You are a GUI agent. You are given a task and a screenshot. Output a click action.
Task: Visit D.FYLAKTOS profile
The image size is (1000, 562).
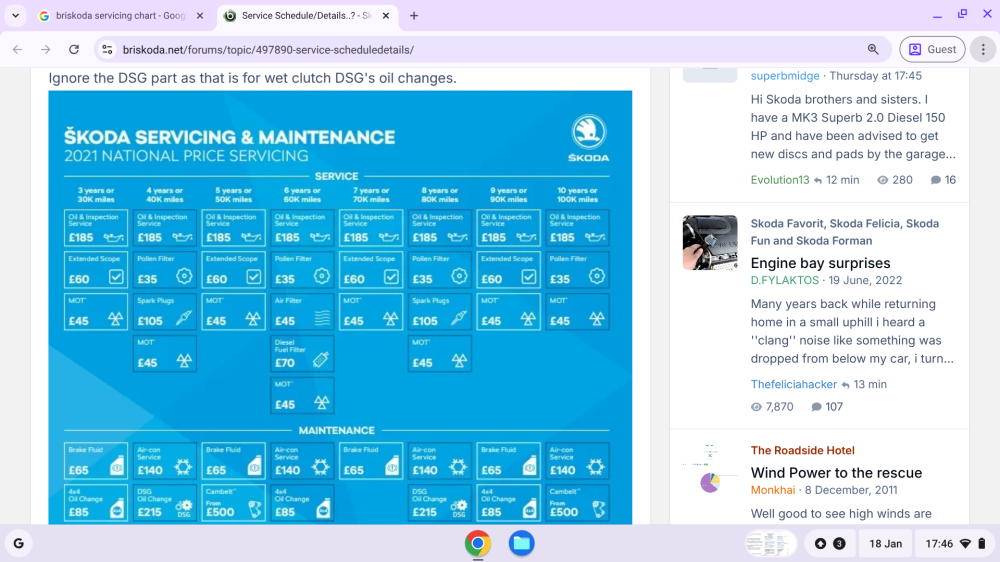coord(784,280)
